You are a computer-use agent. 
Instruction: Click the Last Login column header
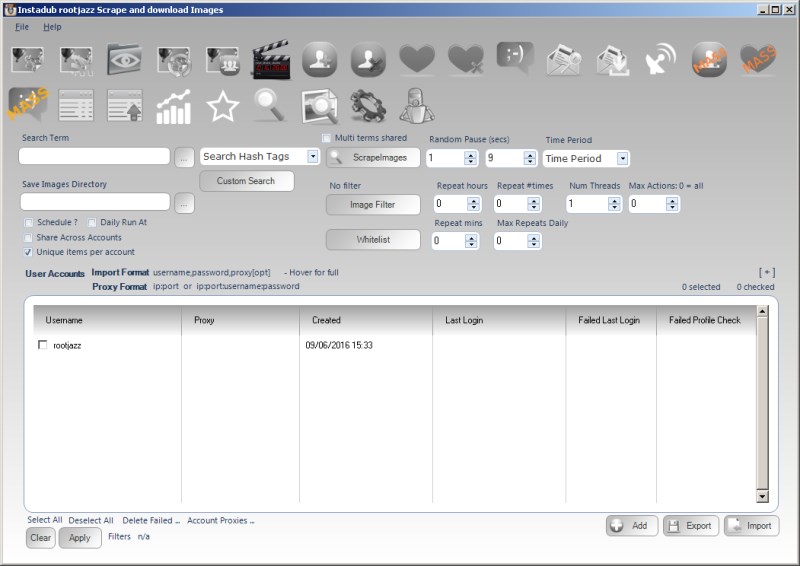click(499, 320)
